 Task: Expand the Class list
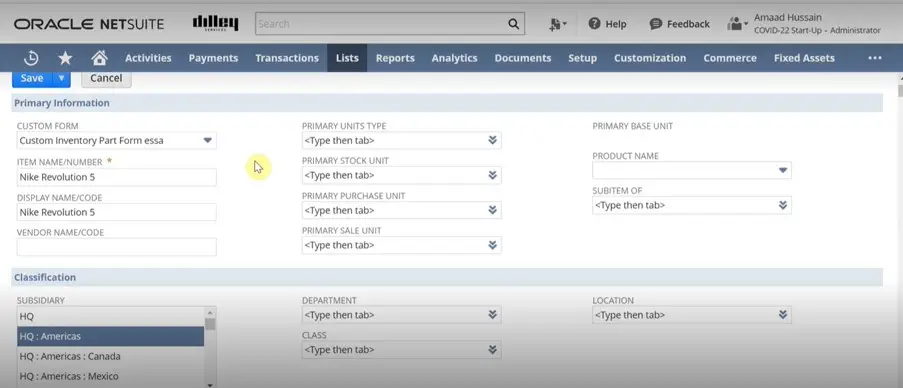[492, 349]
